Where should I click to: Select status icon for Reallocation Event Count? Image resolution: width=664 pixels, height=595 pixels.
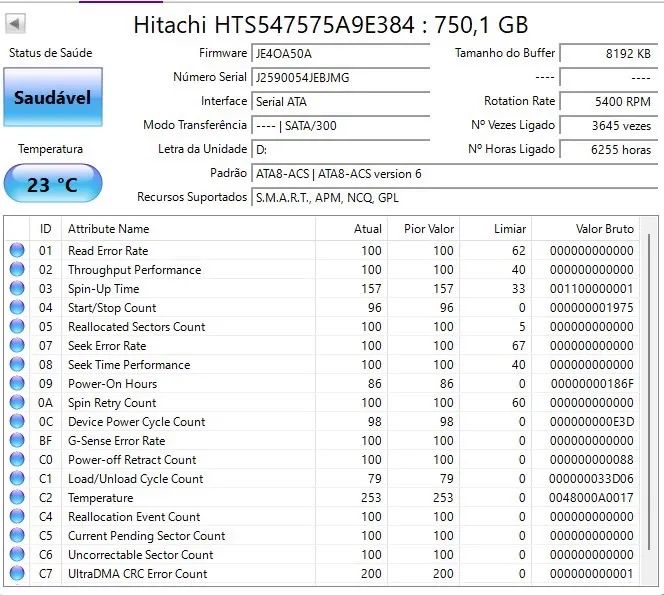pos(17,517)
